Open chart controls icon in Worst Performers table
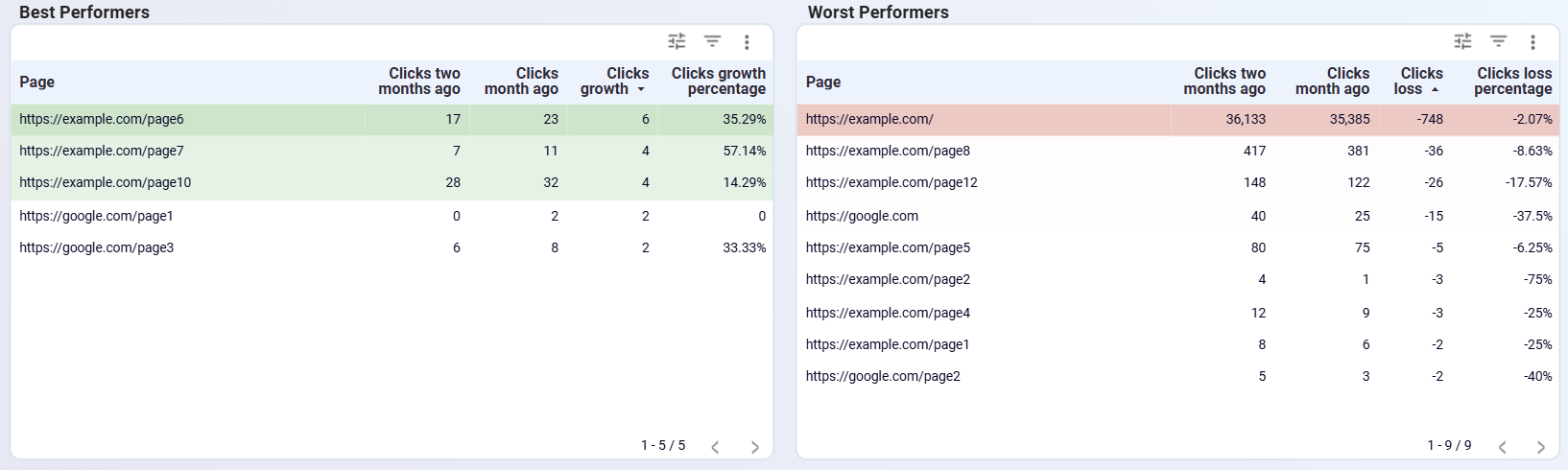This screenshot has width=1568, height=470. 1462,41
